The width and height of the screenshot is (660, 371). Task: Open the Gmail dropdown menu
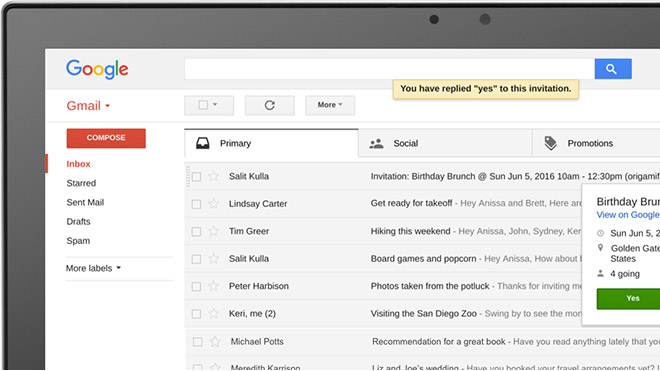tap(88, 106)
